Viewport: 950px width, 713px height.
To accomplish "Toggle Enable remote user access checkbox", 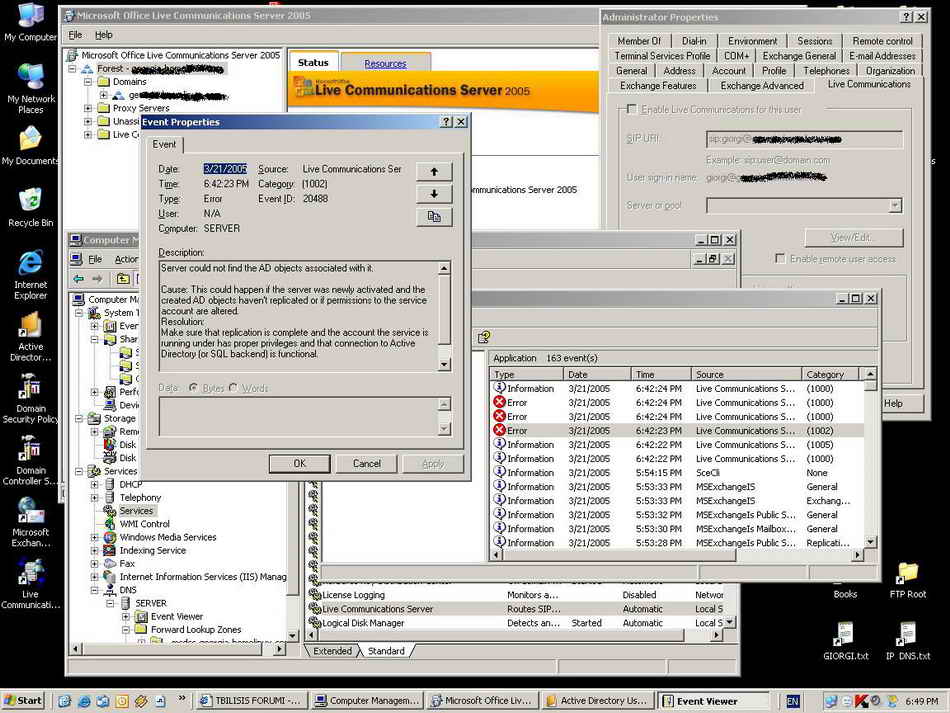I will 780,259.
